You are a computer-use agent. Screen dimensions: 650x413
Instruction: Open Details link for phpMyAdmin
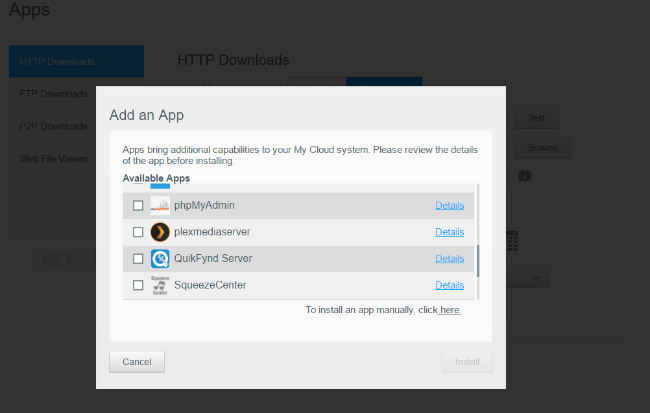coord(449,205)
